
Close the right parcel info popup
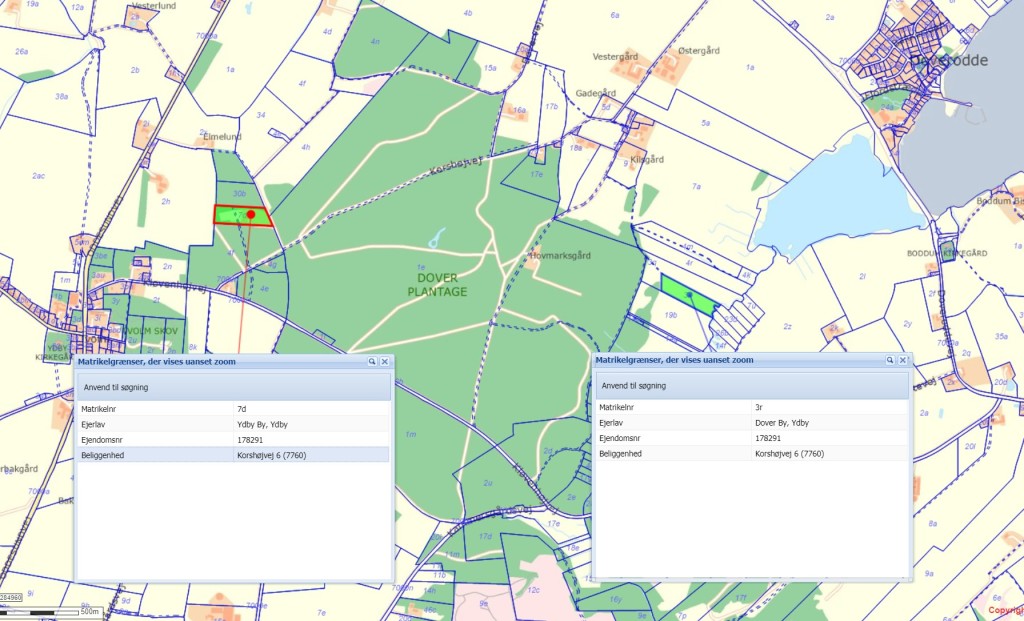pos(902,360)
